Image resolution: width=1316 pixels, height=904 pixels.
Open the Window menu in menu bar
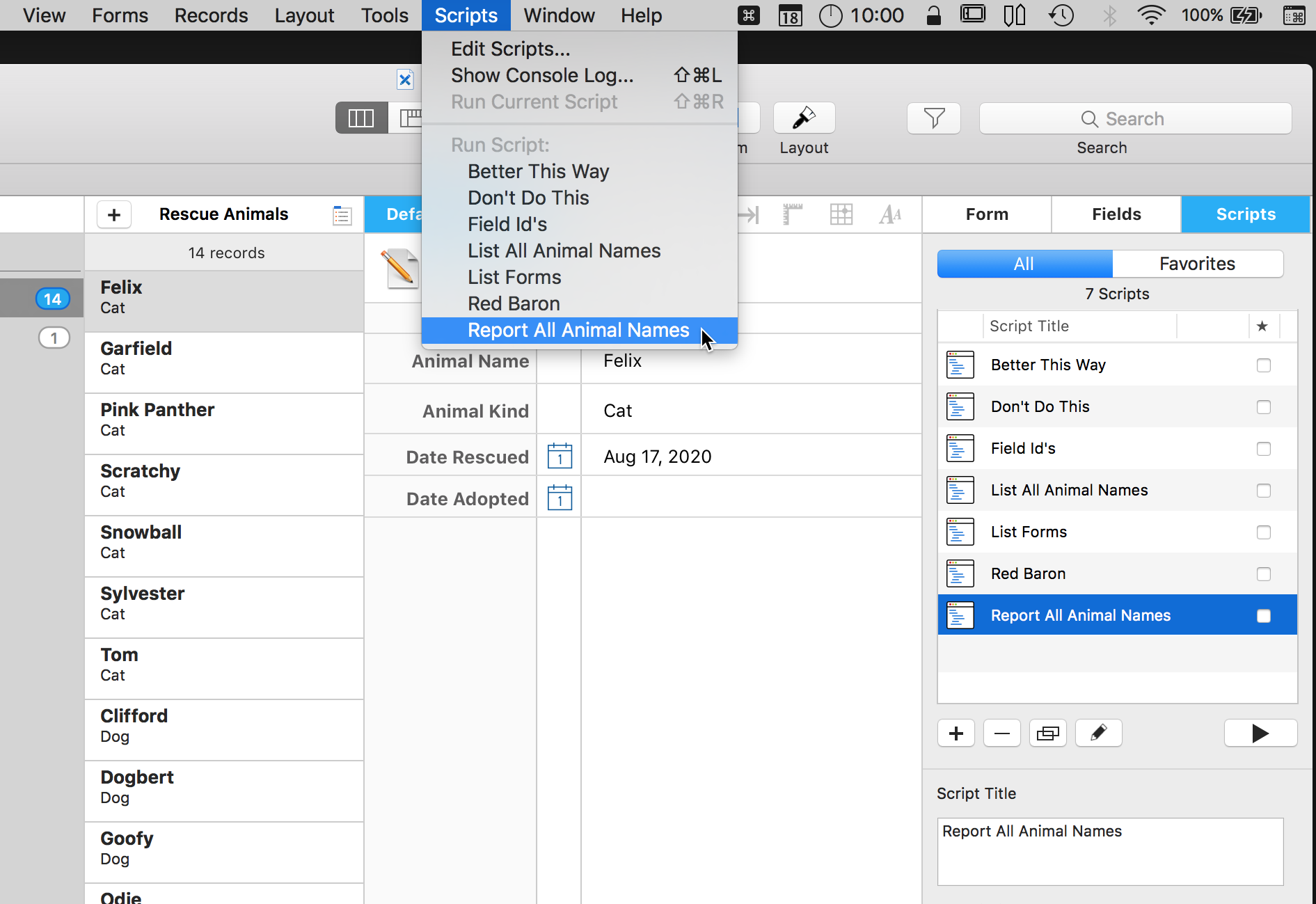point(559,15)
